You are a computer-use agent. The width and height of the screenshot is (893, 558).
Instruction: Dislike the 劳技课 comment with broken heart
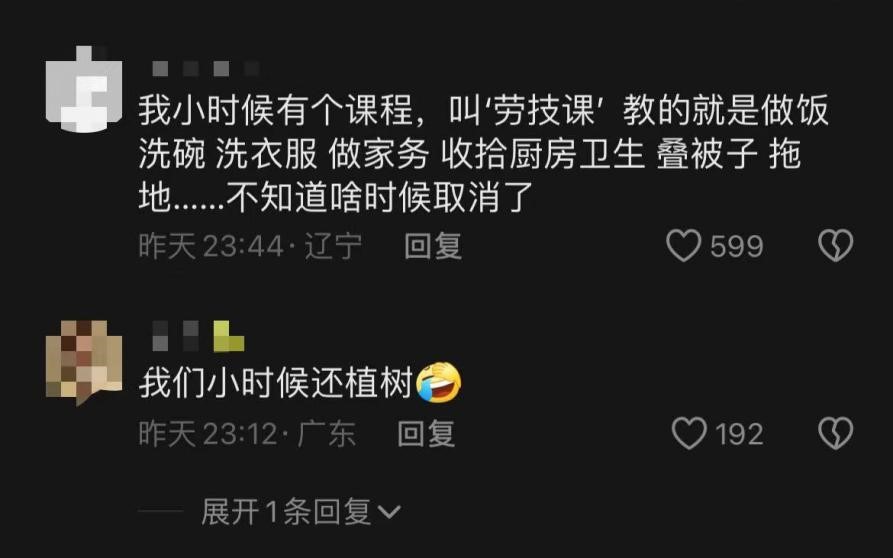pos(835,245)
